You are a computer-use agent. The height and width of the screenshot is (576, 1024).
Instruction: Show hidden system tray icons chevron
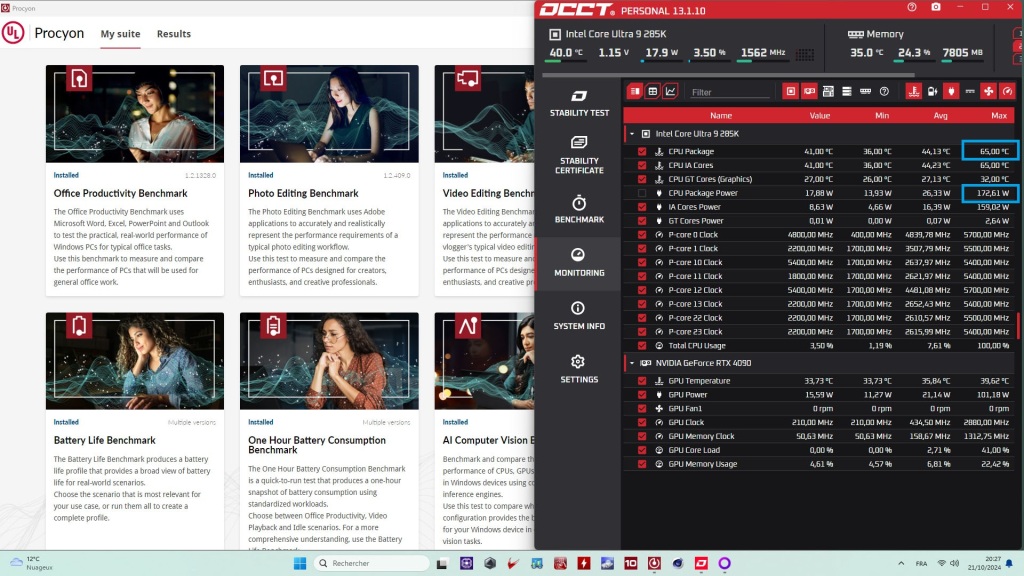901,563
